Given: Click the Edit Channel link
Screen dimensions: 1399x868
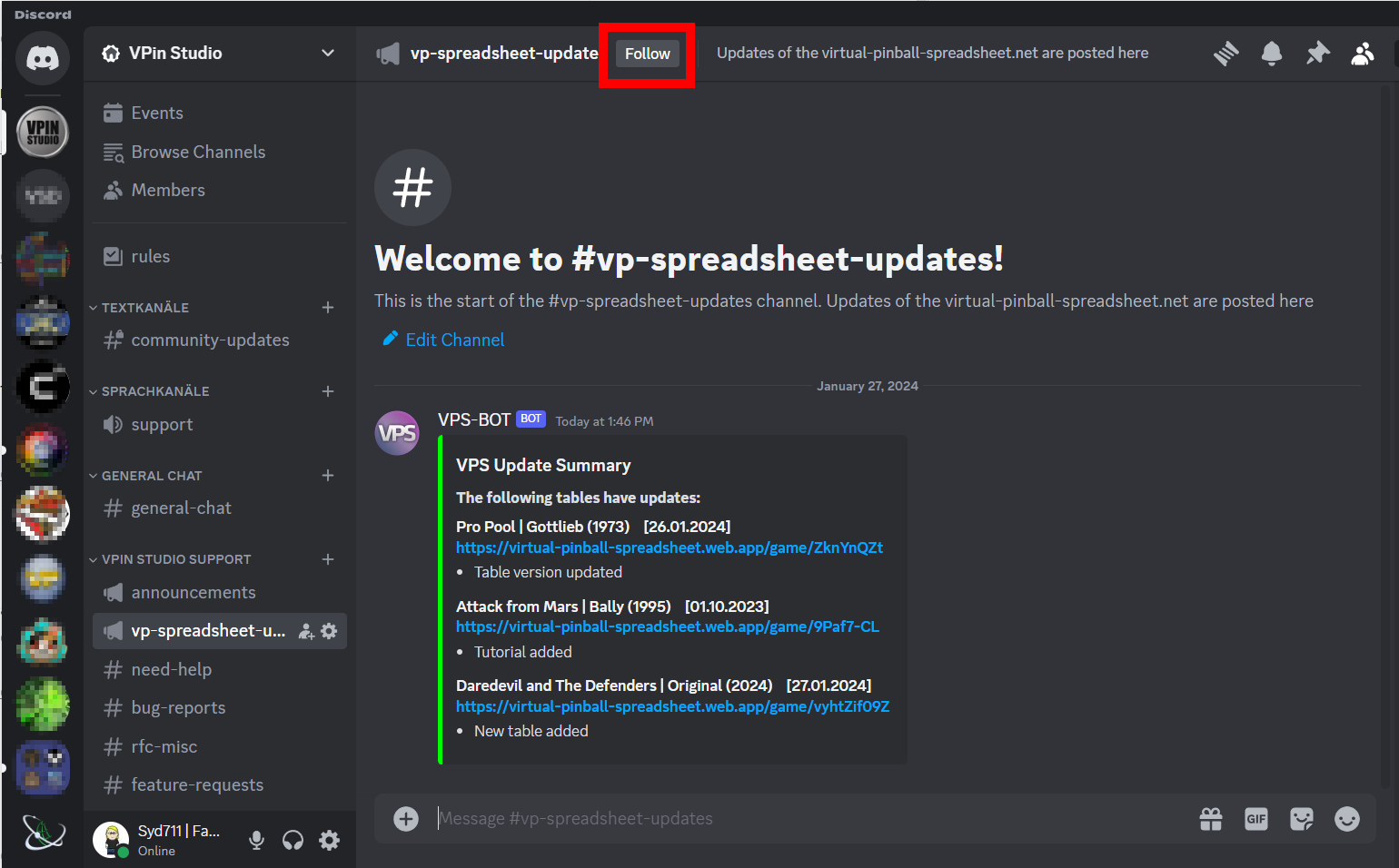Looking at the screenshot, I should tap(443, 340).
